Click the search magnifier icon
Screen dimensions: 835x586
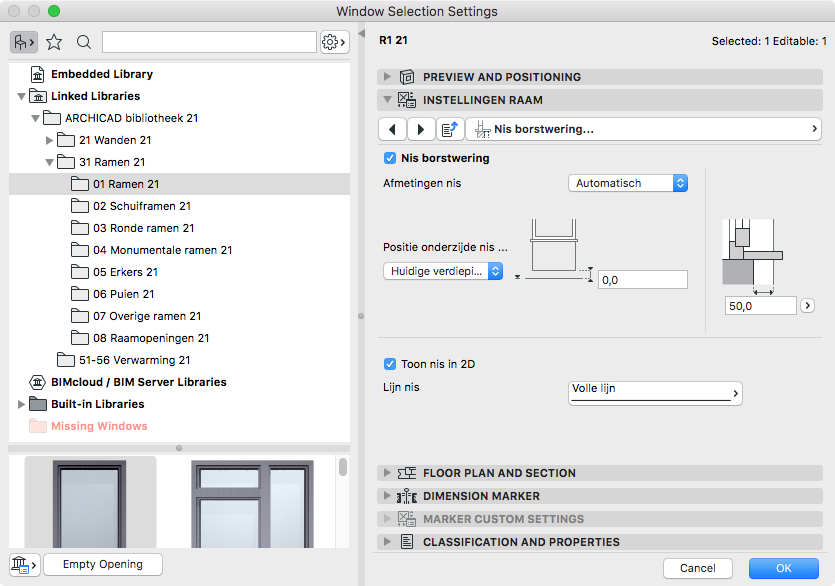tap(84, 42)
